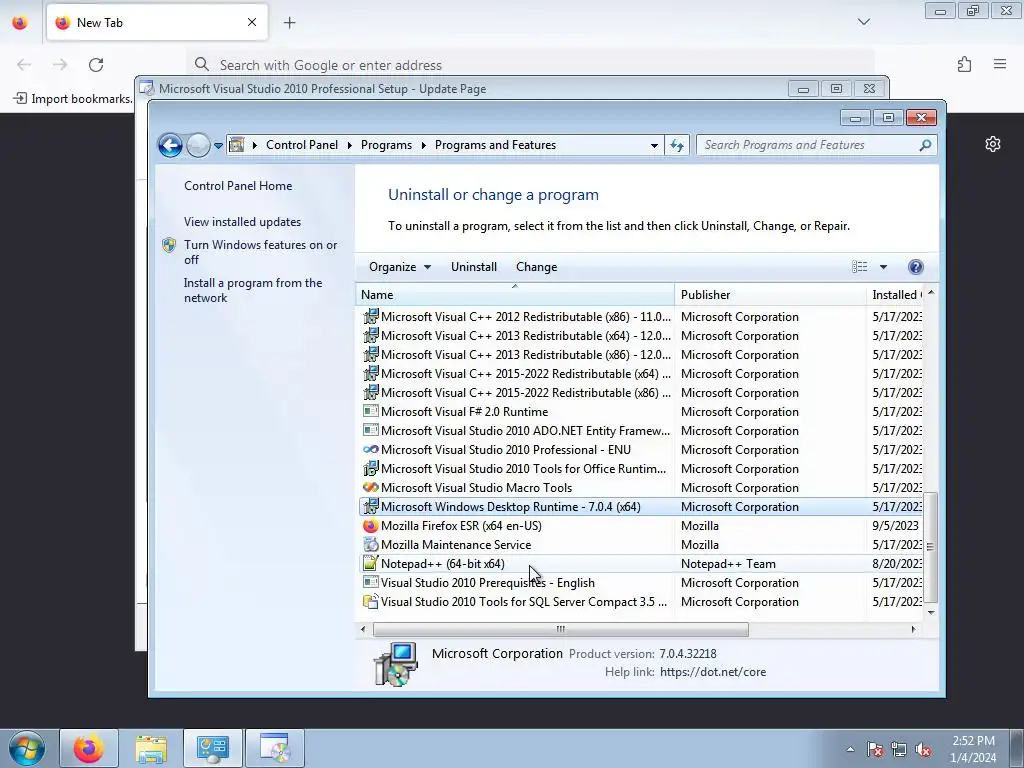1024x768 pixels.
Task: Open a new tab in Firefox
Action: pos(289,22)
